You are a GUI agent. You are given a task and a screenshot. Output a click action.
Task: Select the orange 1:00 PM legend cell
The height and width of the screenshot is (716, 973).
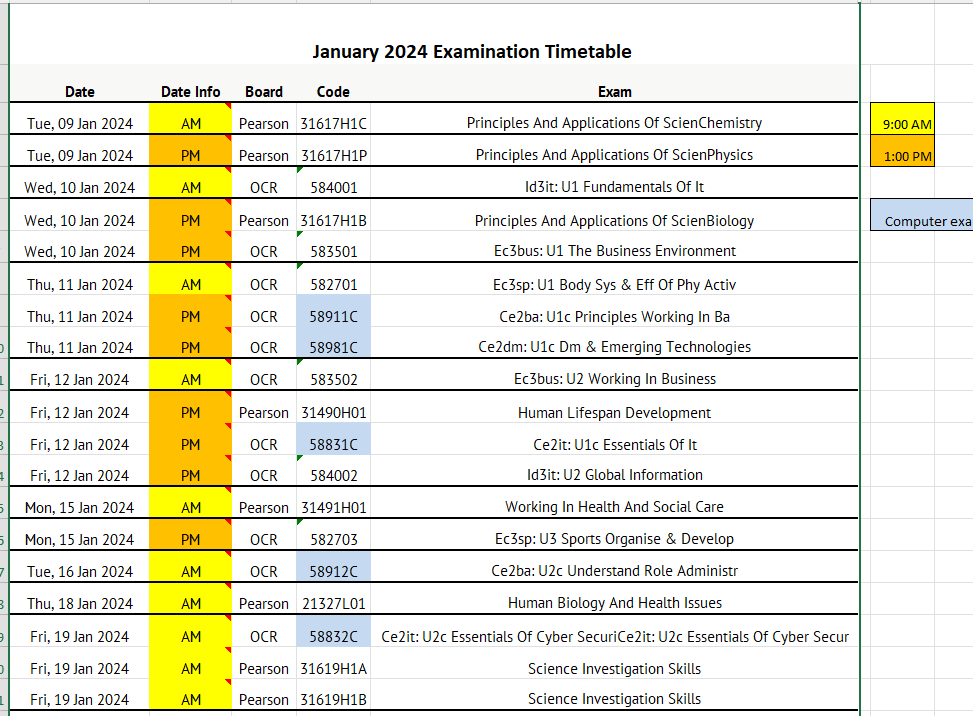click(x=902, y=155)
